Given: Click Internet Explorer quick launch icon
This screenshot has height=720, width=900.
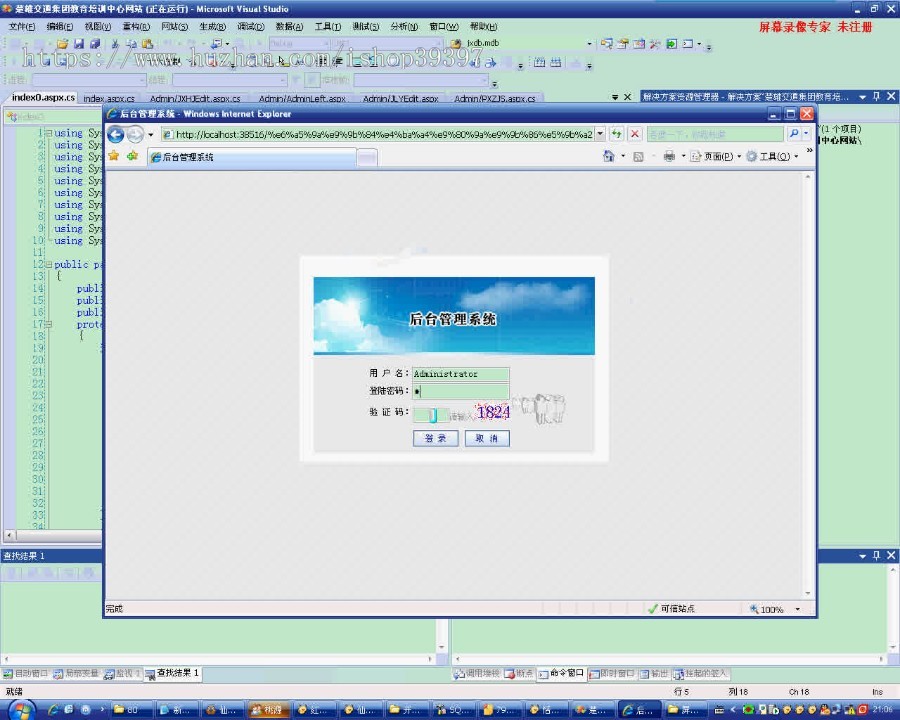Looking at the screenshot, I should [x=53, y=710].
